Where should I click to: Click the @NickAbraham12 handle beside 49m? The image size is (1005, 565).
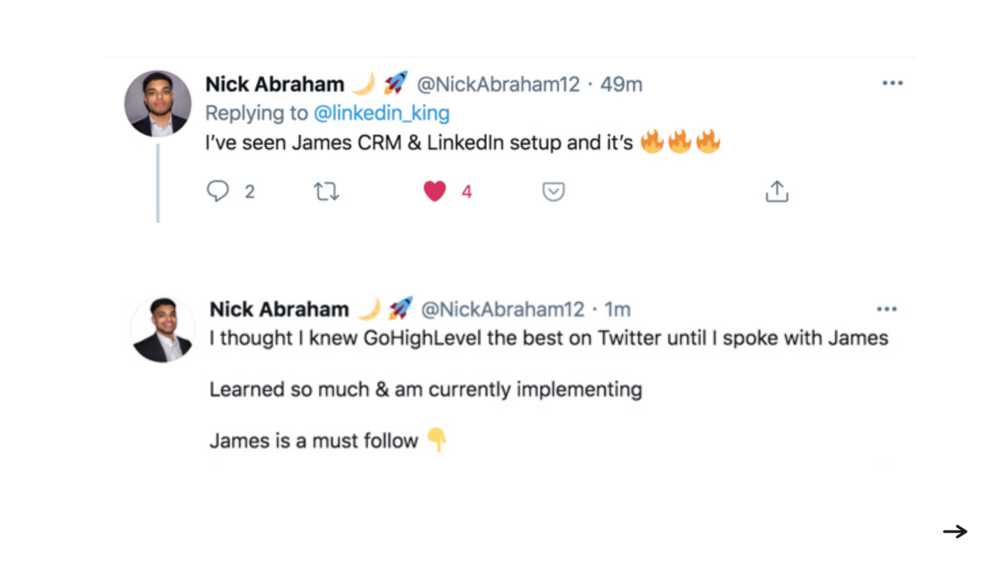pos(497,85)
